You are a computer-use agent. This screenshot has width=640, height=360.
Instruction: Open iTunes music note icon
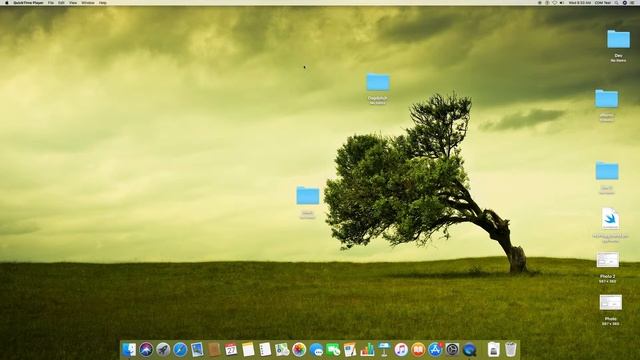point(401,350)
